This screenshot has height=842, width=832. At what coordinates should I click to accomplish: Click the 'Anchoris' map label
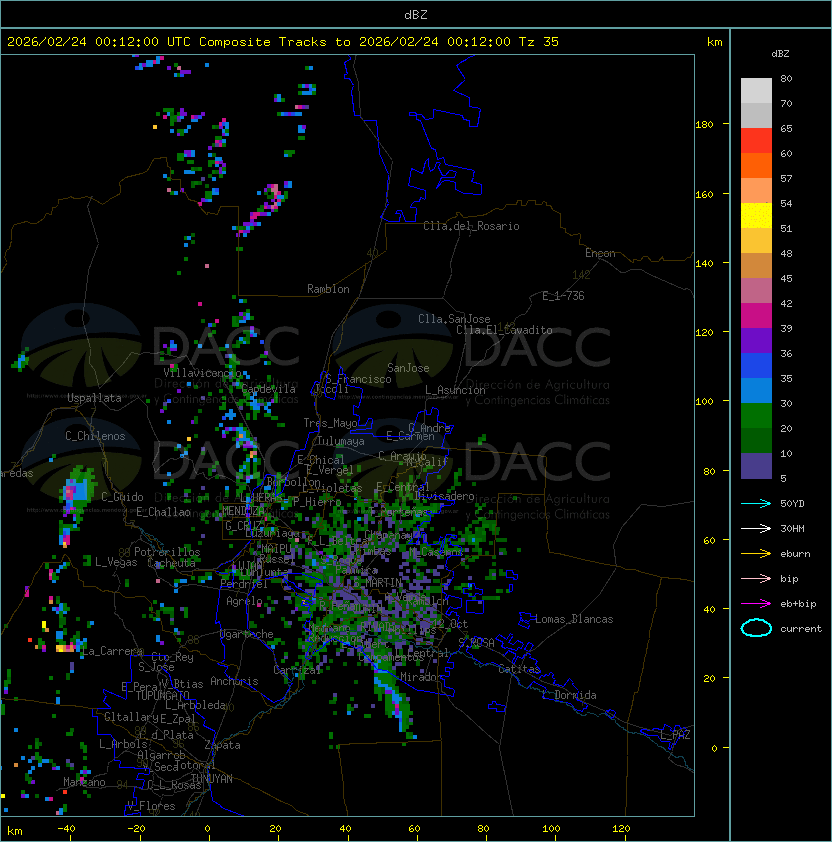(234, 681)
